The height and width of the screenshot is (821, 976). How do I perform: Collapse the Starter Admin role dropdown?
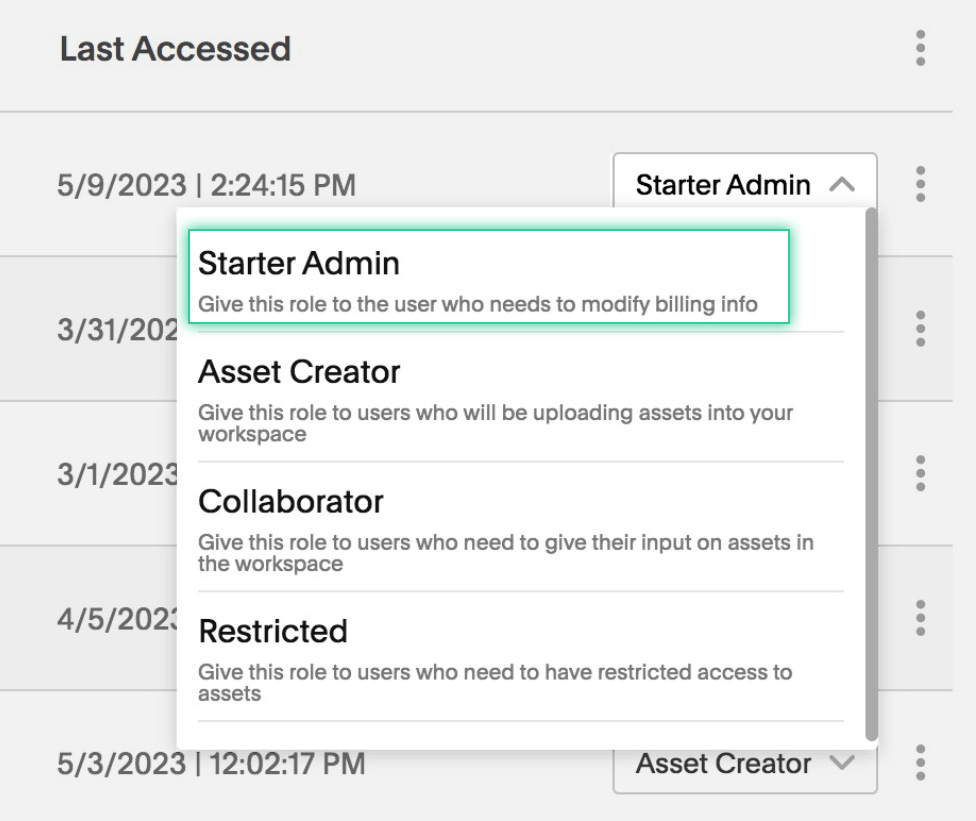[x=745, y=181]
